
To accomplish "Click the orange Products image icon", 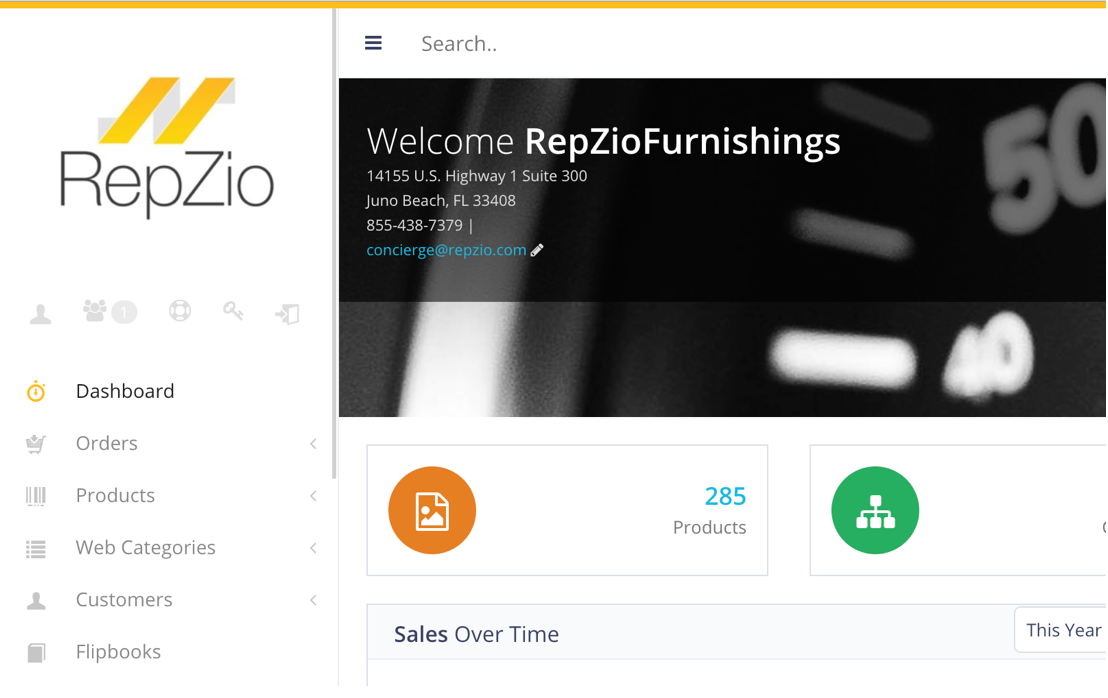I will tap(432, 510).
